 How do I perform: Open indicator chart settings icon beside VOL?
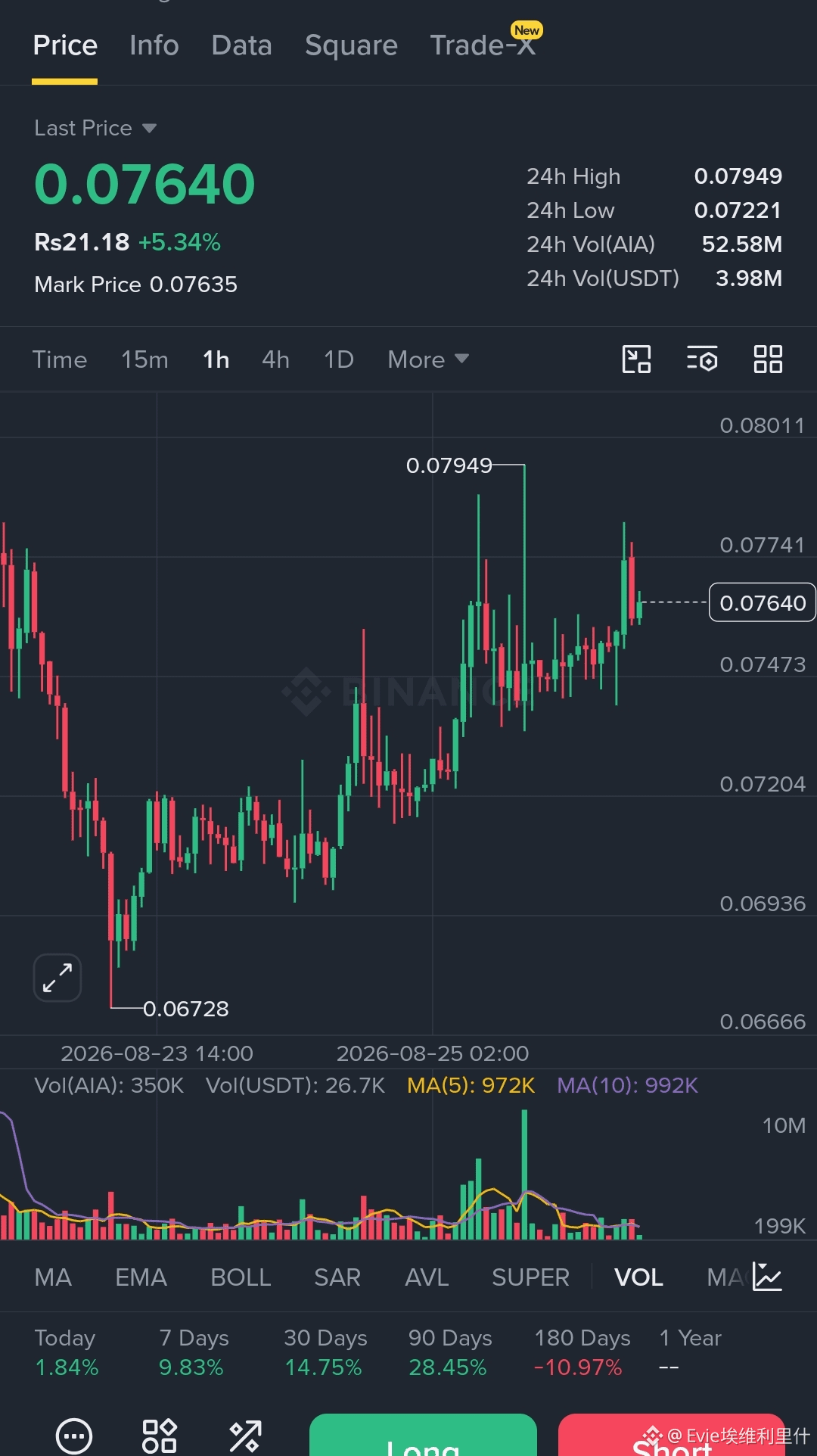pos(767,1277)
